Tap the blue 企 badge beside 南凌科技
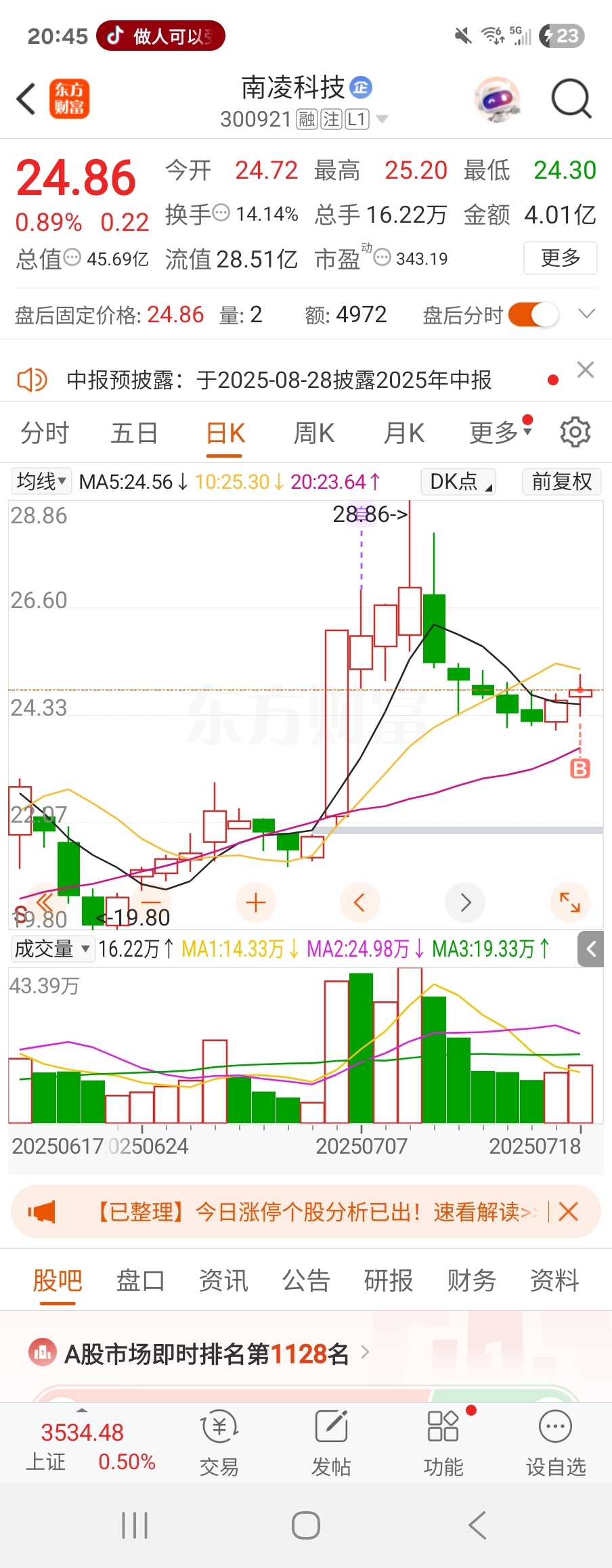The height and width of the screenshot is (1568, 612). [361, 87]
